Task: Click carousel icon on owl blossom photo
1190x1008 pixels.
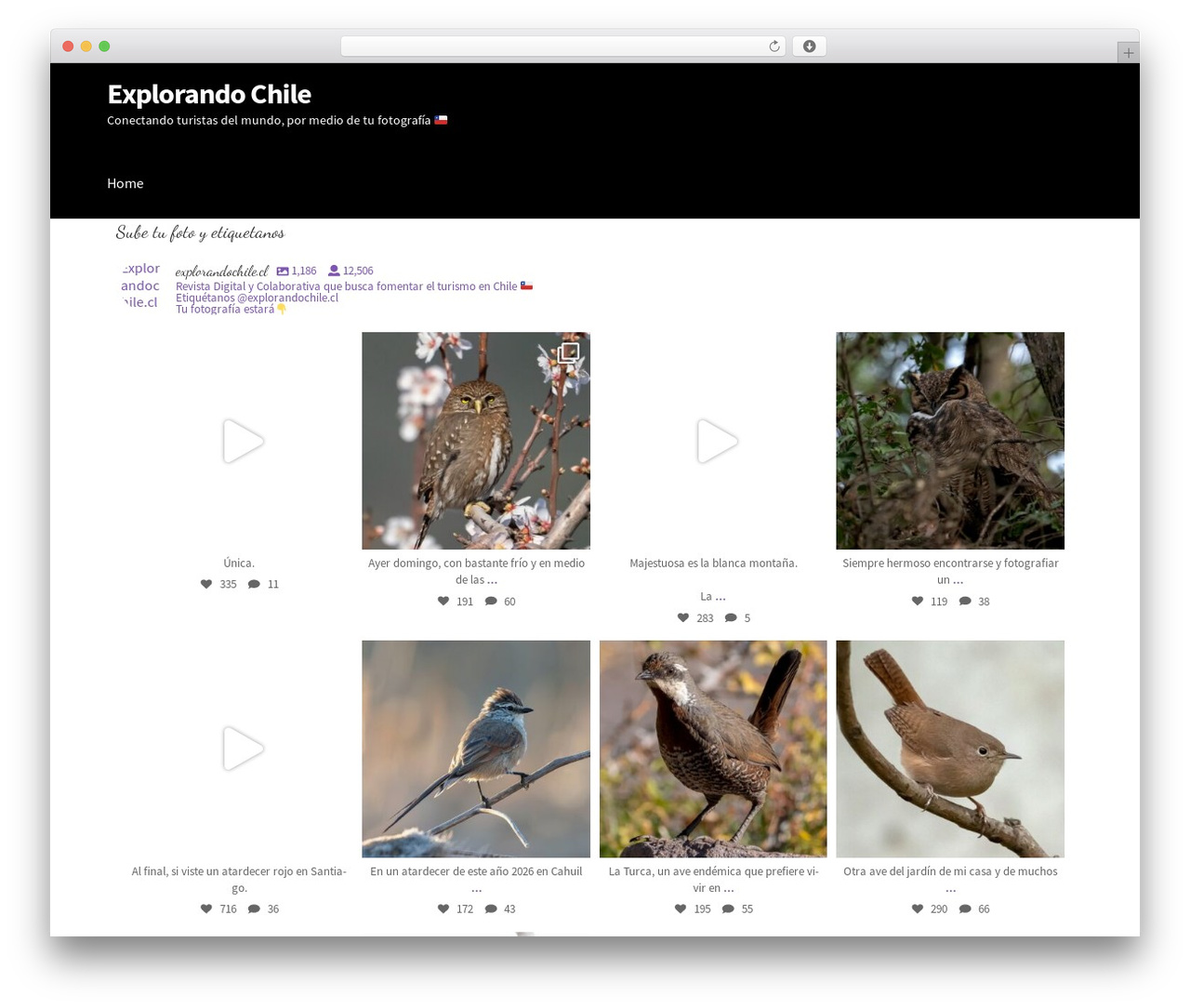Action: pos(569,353)
